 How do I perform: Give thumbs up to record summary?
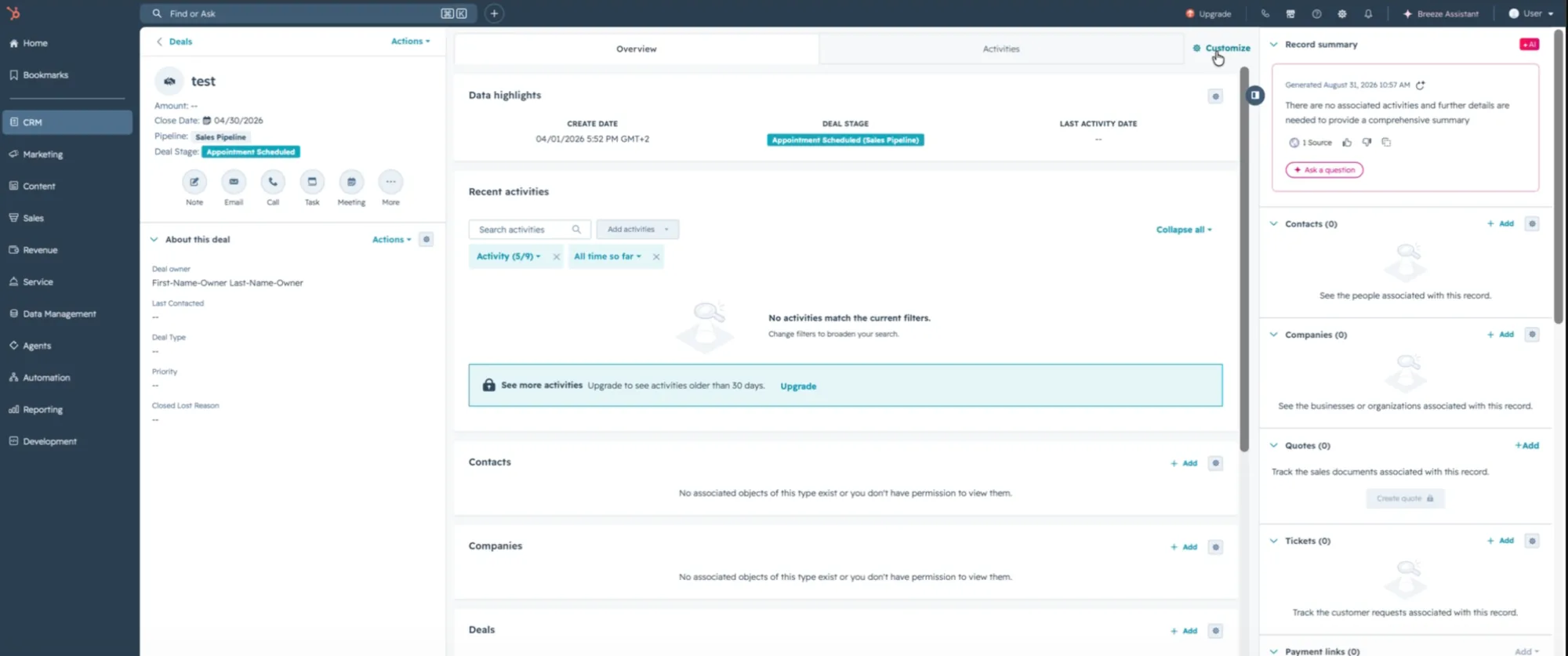pos(1347,143)
